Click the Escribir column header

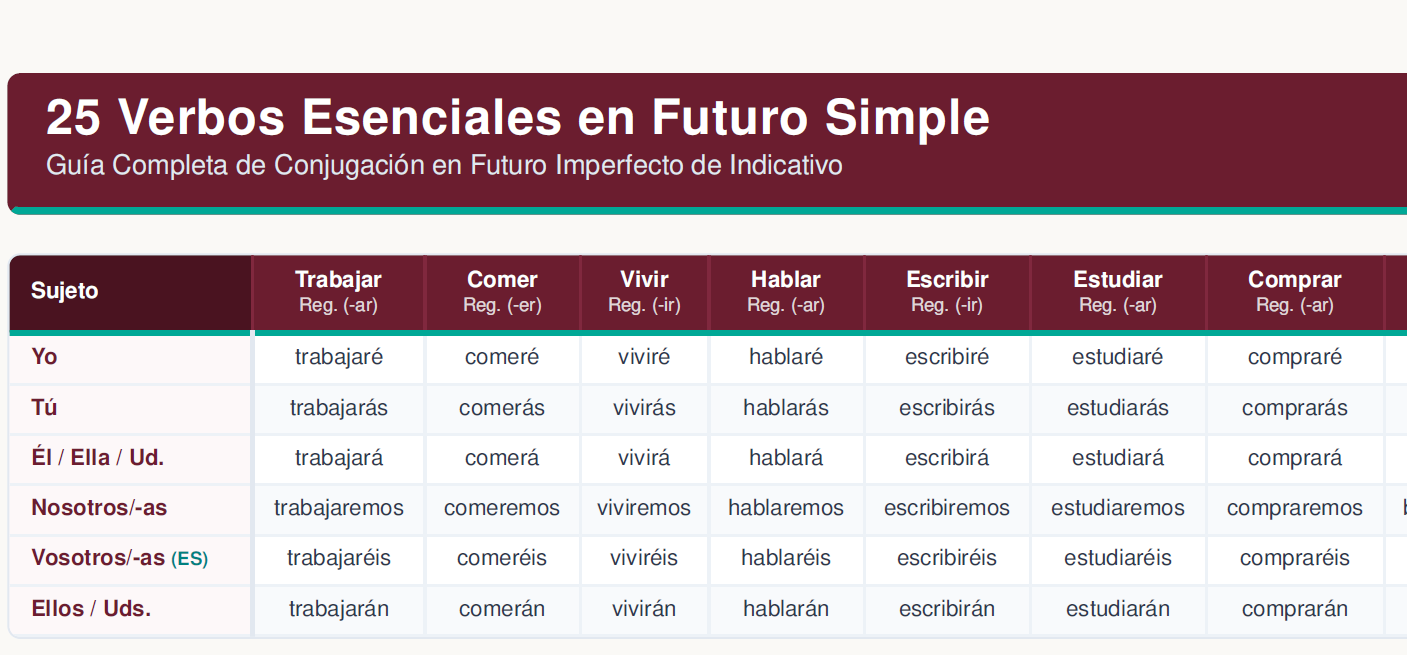point(947,292)
